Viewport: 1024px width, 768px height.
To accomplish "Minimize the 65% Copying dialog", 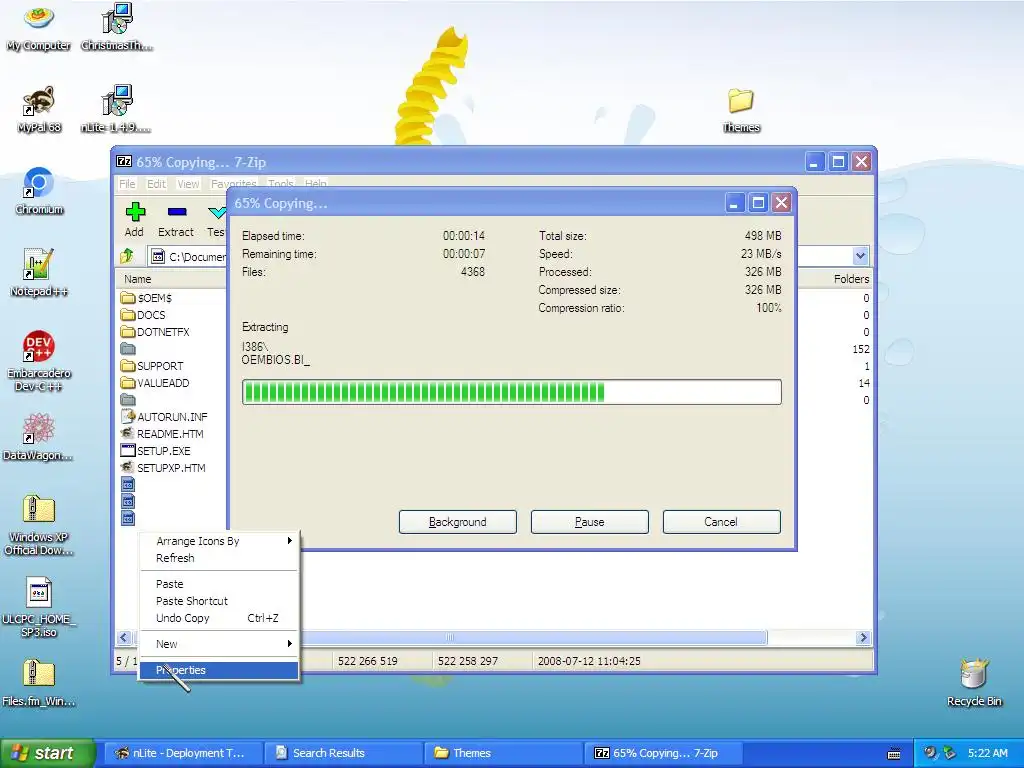I will pyautogui.click(x=734, y=203).
